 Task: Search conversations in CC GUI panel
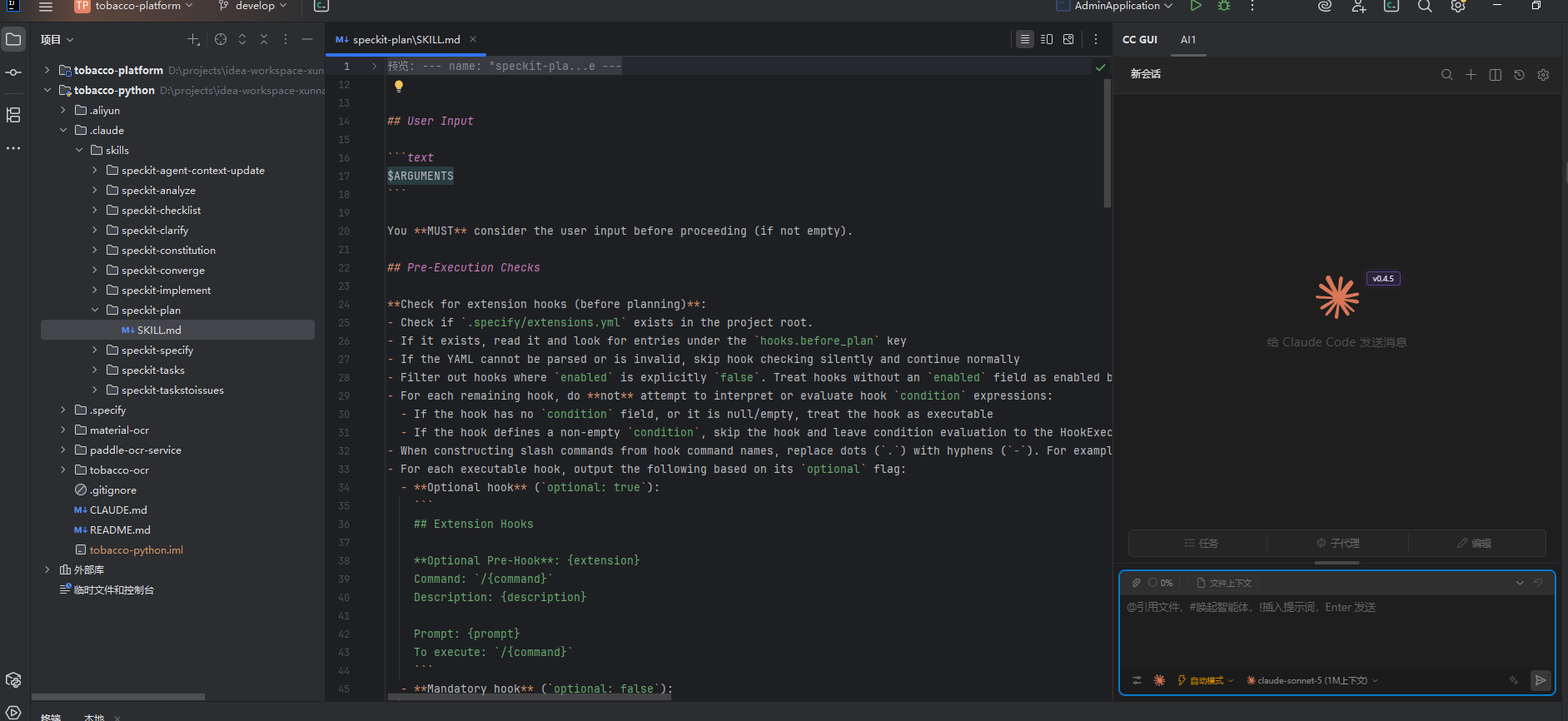[1447, 75]
